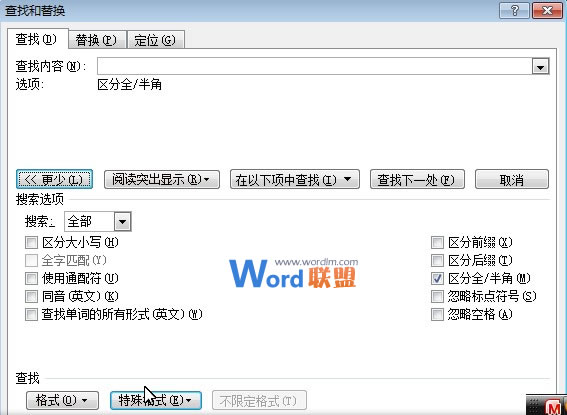Enable 查找单词的所有形式(英文) checkbox
Screen dimensions: 567x415
pos(31,314)
